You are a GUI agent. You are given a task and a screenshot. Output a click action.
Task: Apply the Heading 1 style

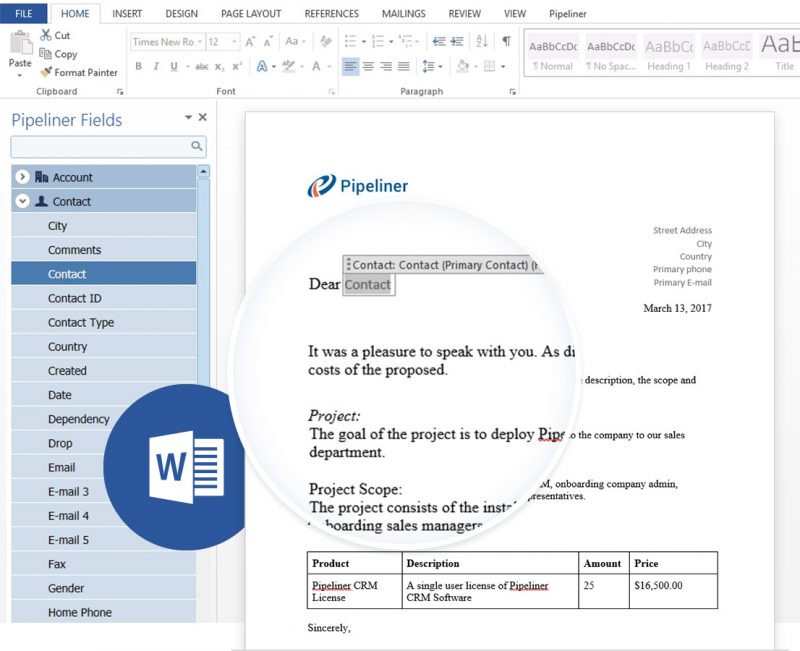[x=669, y=54]
